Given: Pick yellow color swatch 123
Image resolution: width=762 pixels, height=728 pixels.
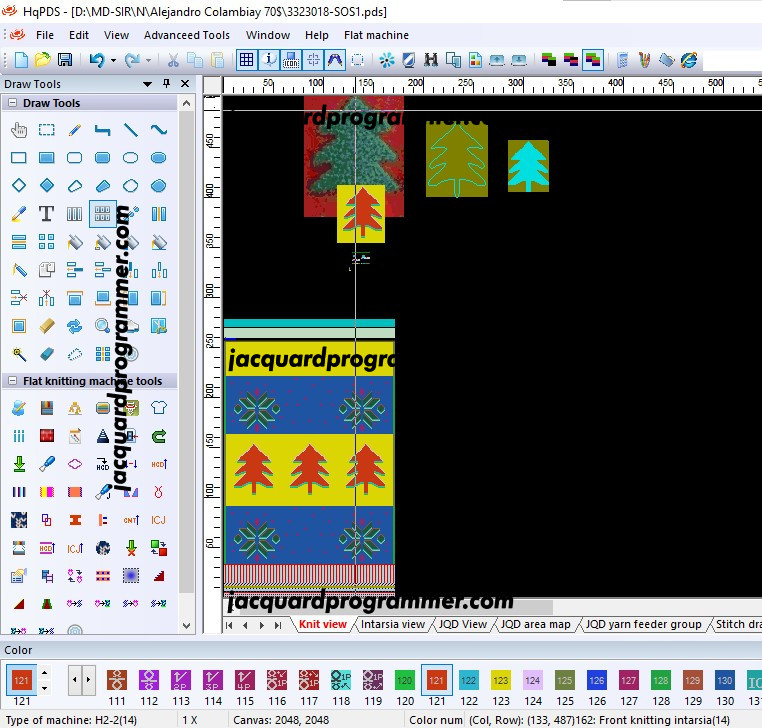Looking at the screenshot, I should click(x=501, y=680).
